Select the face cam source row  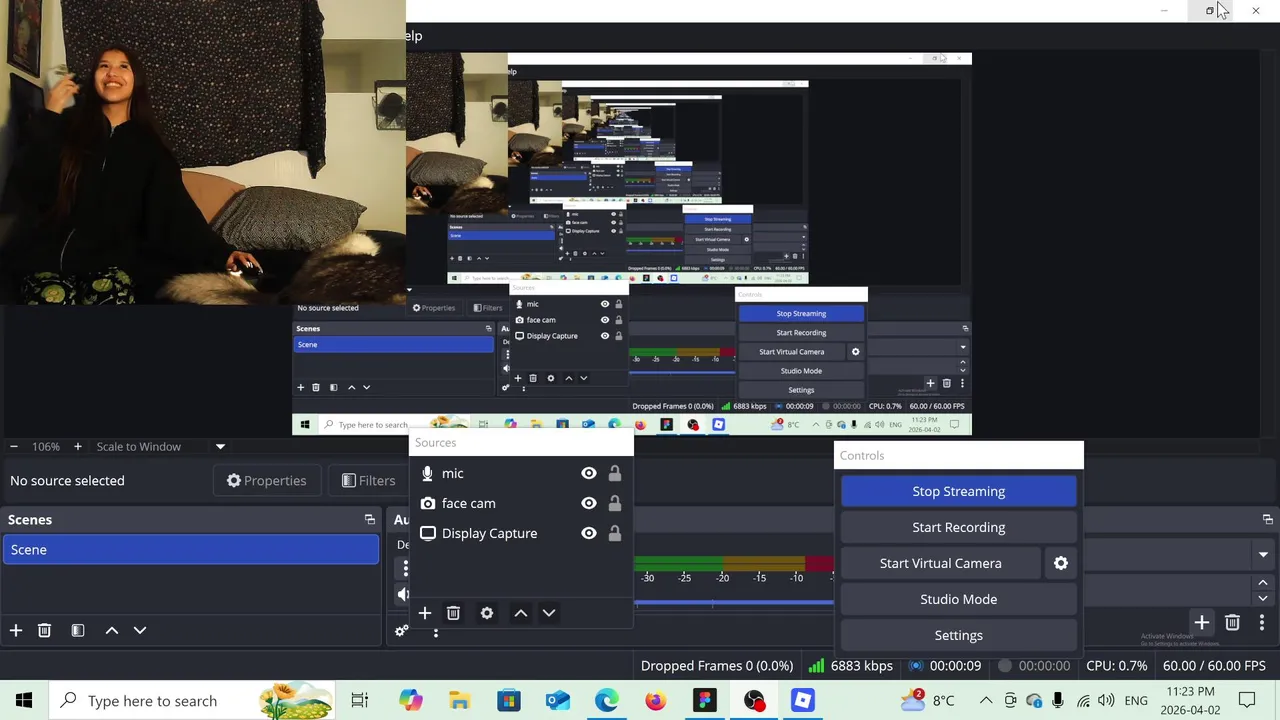[521, 503]
